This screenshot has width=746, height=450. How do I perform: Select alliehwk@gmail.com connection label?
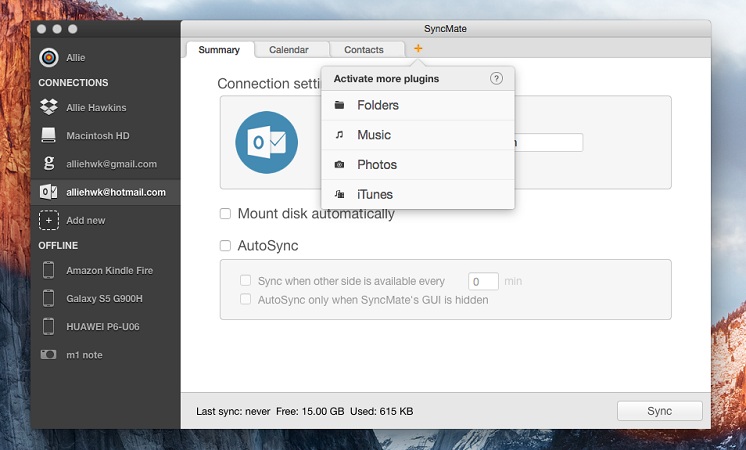point(111,164)
